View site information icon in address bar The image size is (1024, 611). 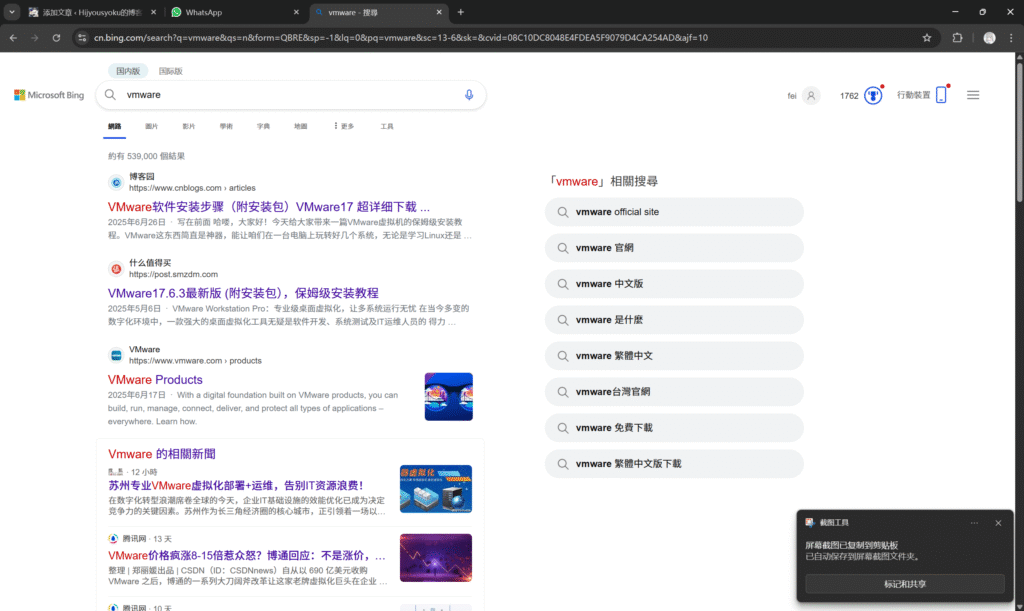click(x=82, y=38)
